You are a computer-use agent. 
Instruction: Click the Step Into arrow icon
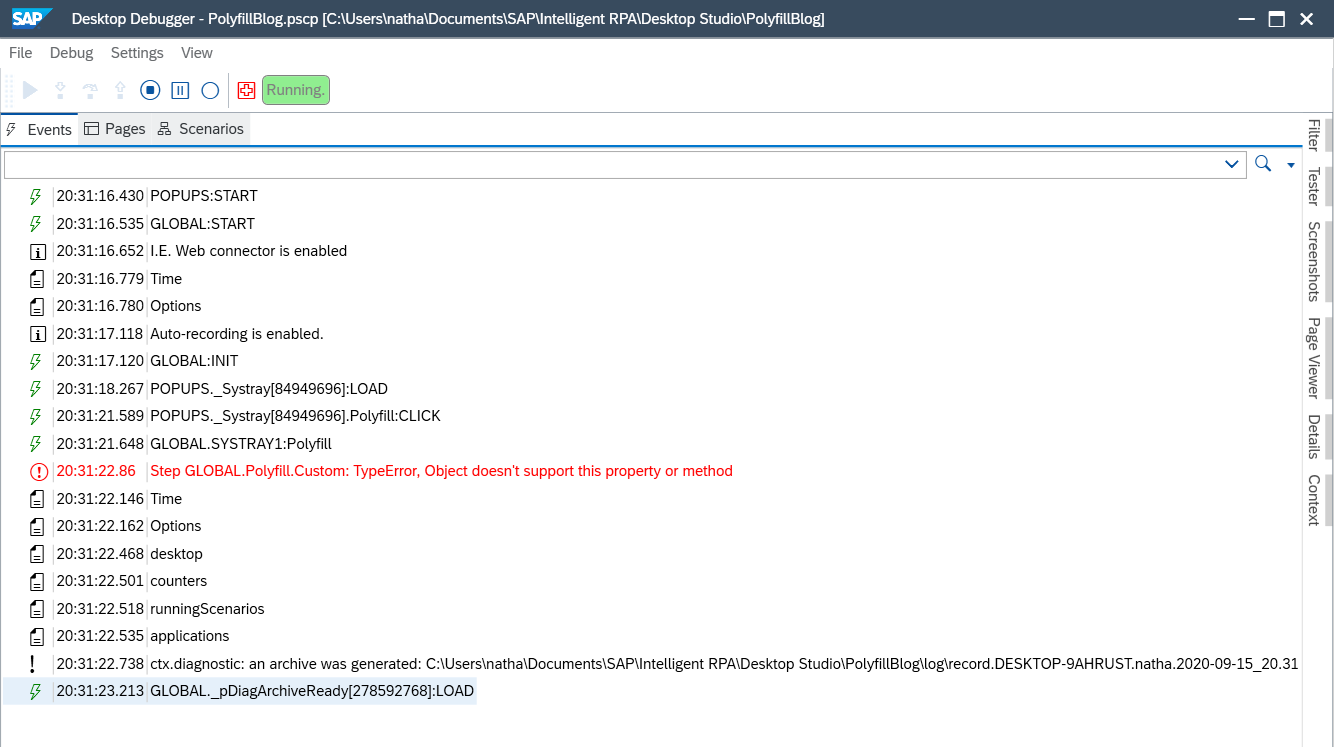60,91
